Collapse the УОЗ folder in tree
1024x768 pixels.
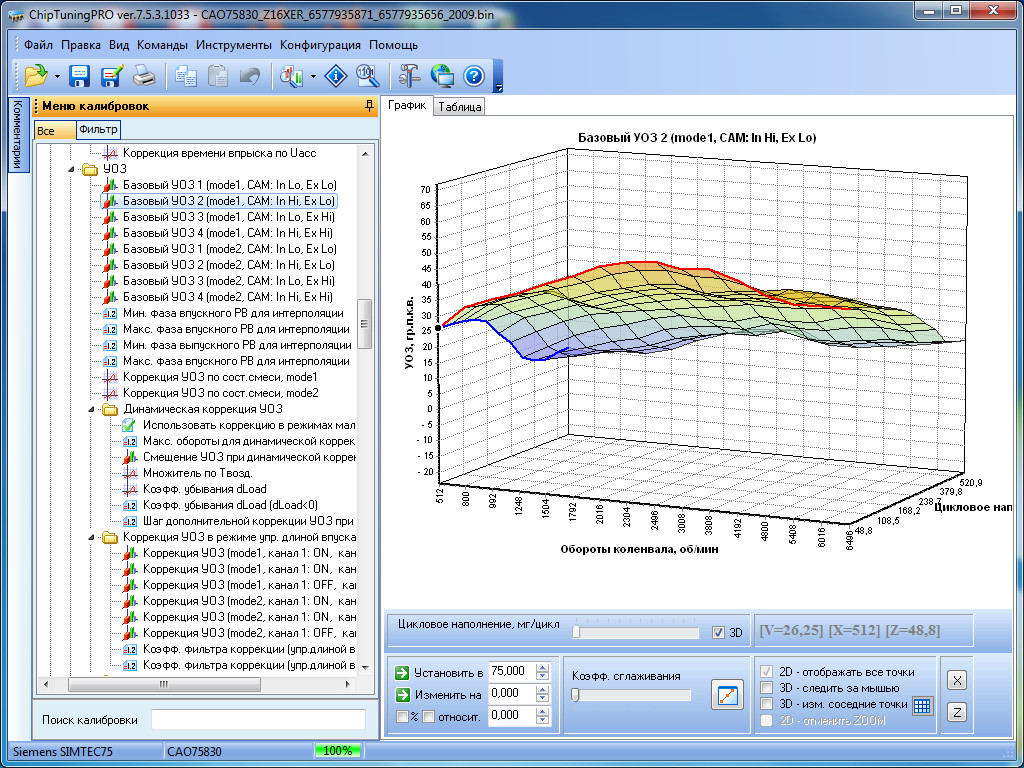click(72, 169)
